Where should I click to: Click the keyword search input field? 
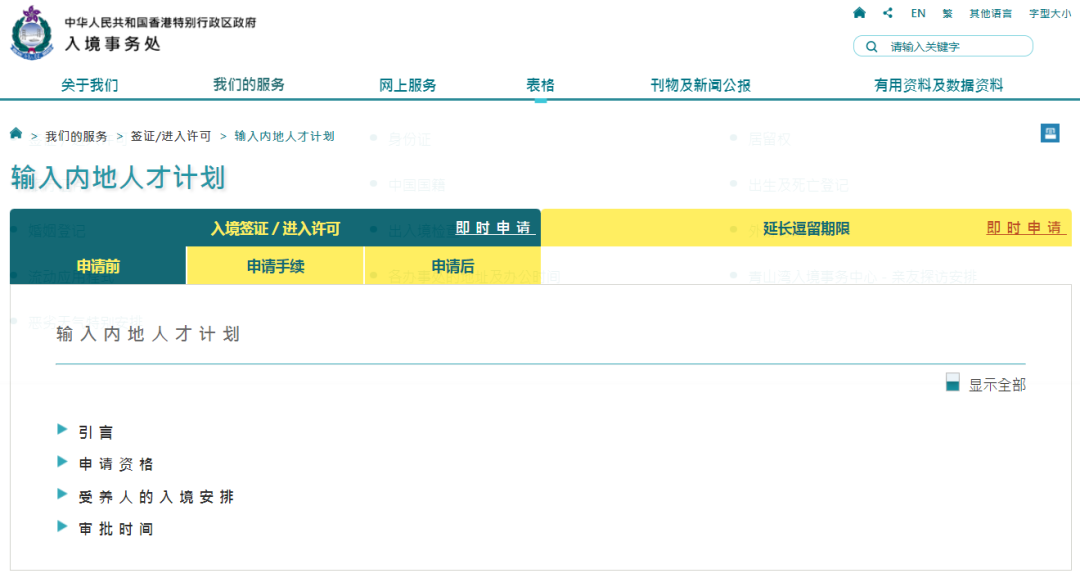click(955, 46)
